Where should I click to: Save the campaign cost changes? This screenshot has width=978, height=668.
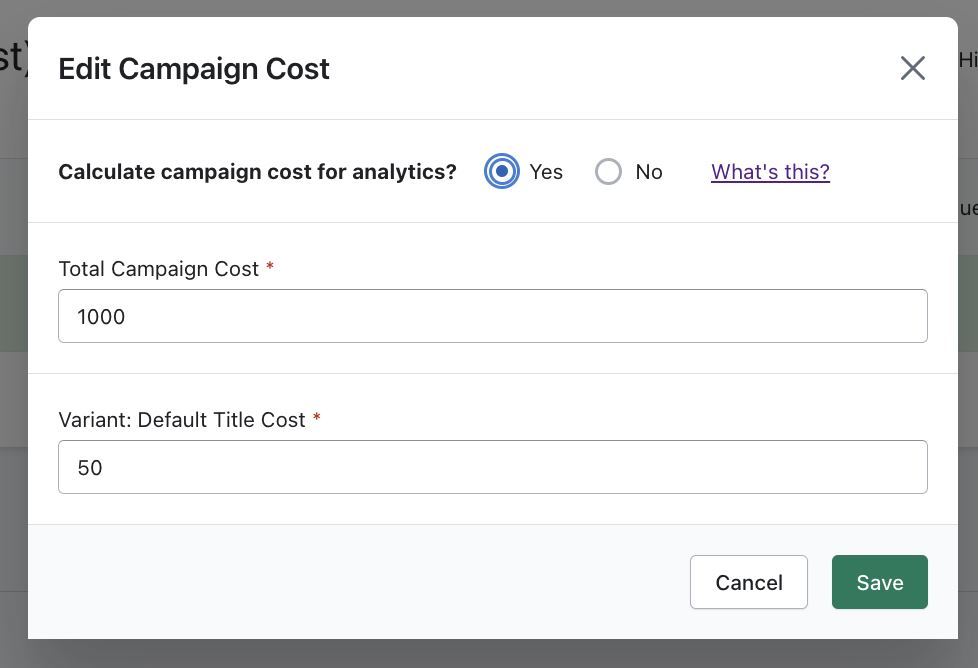click(x=879, y=582)
